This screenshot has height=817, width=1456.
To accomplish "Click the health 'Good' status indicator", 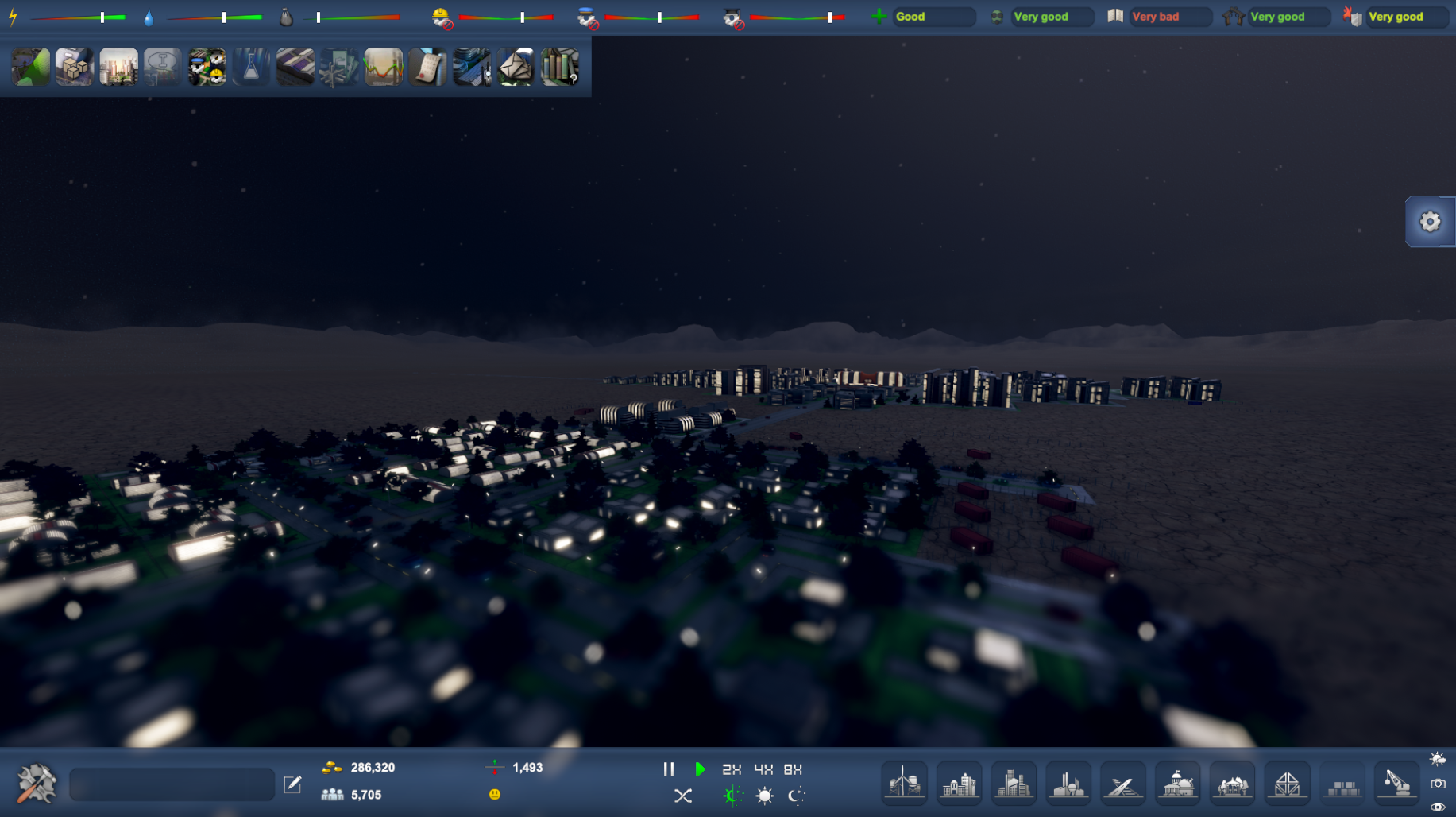I will click(933, 17).
